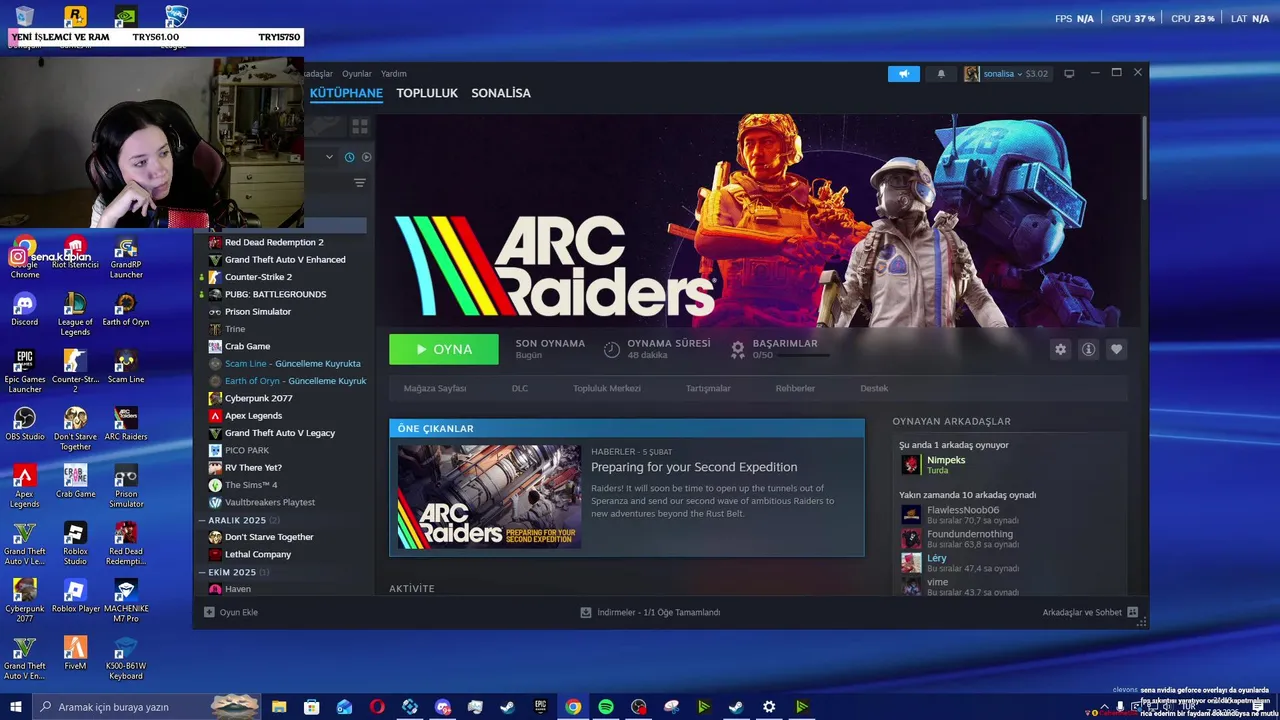Open MACHENIKE M7 Pro desktop shortcut

pyautogui.click(x=126, y=600)
